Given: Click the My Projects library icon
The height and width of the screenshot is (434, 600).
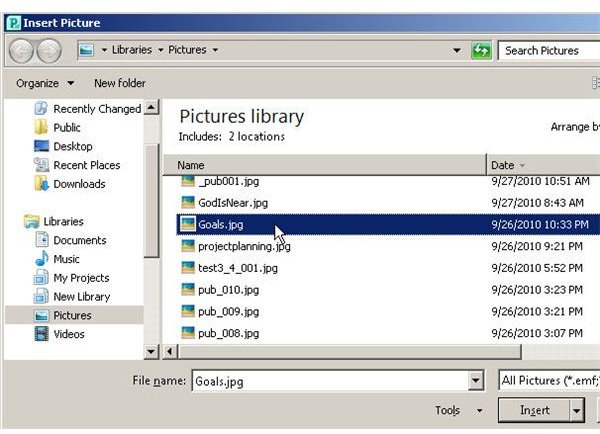Looking at the screenshot, I should pyautogui.click(x=41, y=277).
